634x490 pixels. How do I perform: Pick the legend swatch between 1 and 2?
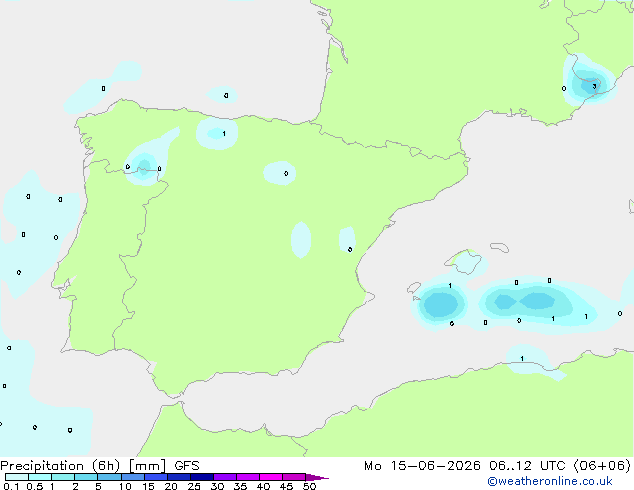coord(63,477)
